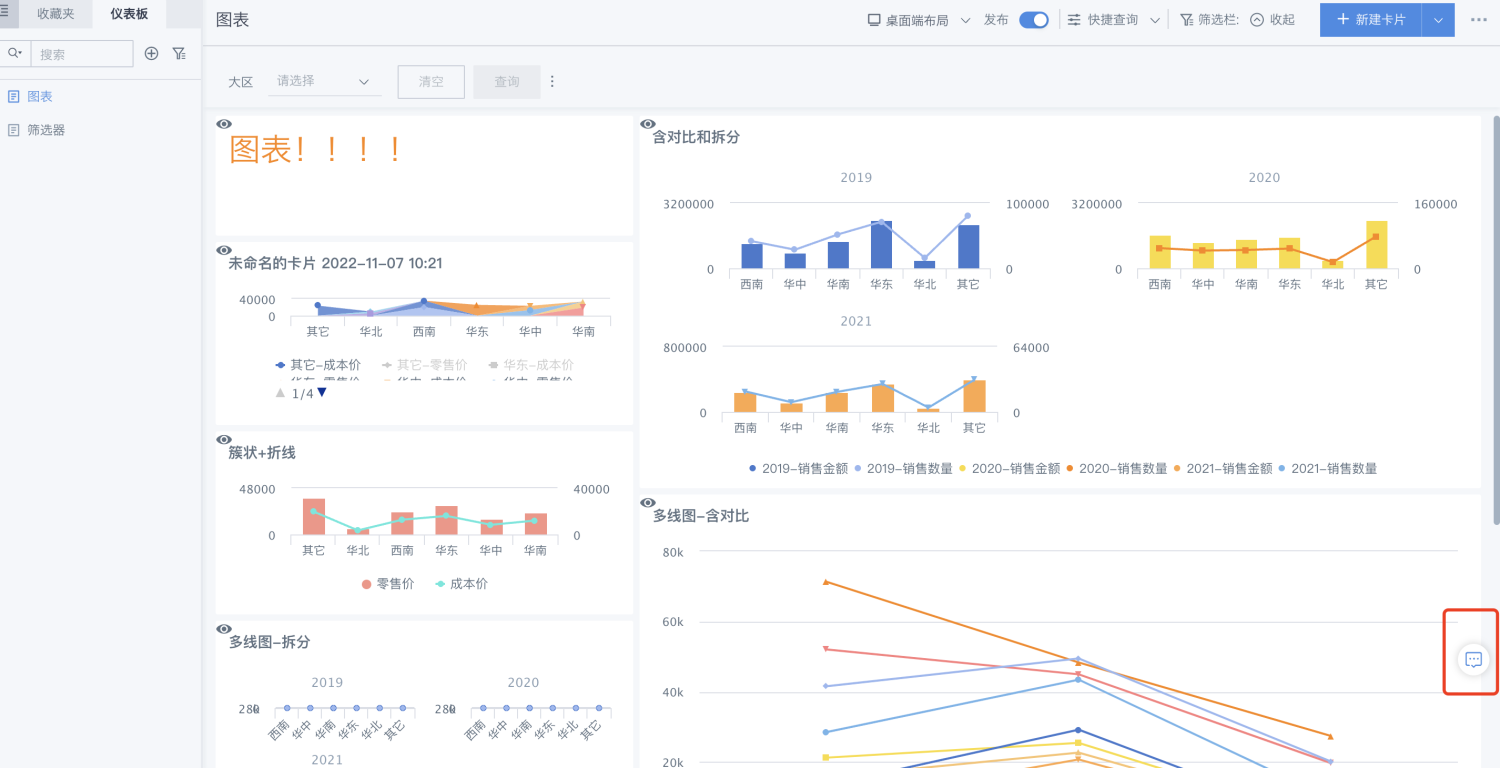The height and width of the screenshot is (768, 1500).
Task: Expand arrow next to 新建卡片 button
Action: (1438, 20)
